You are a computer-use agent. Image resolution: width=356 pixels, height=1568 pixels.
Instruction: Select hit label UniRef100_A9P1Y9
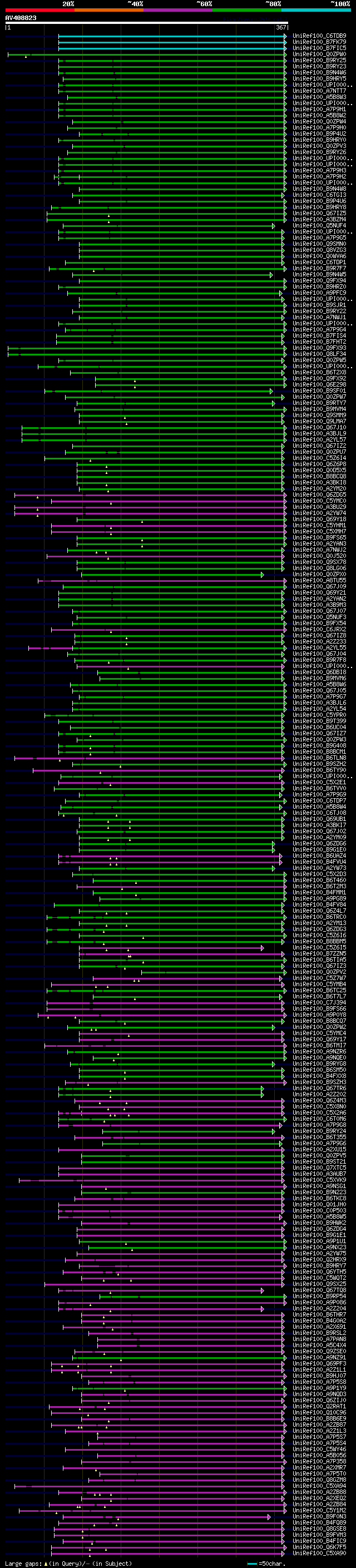(319, 1388)
